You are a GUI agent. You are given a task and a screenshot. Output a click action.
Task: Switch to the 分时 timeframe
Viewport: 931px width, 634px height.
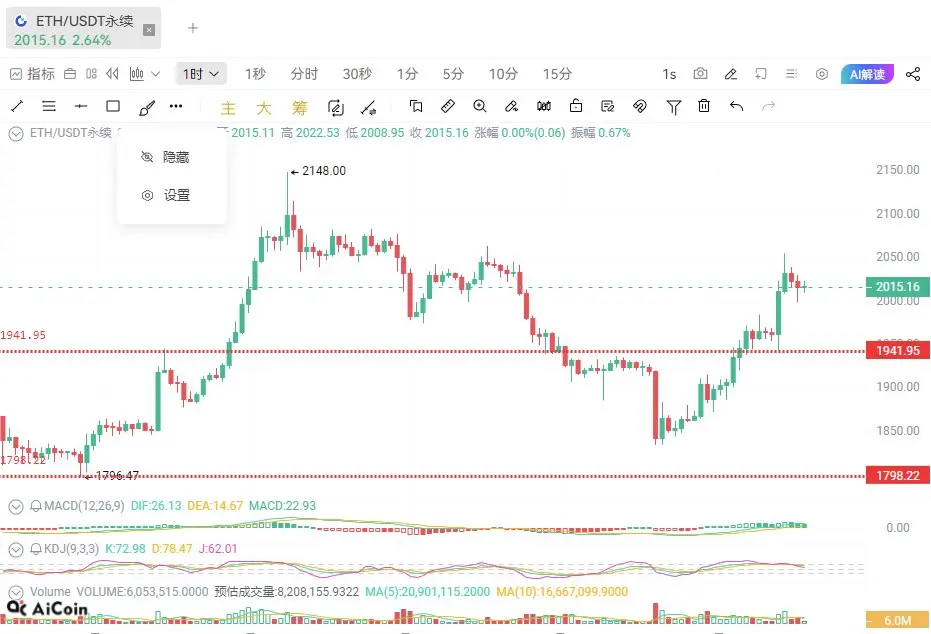tap(305, 74)
